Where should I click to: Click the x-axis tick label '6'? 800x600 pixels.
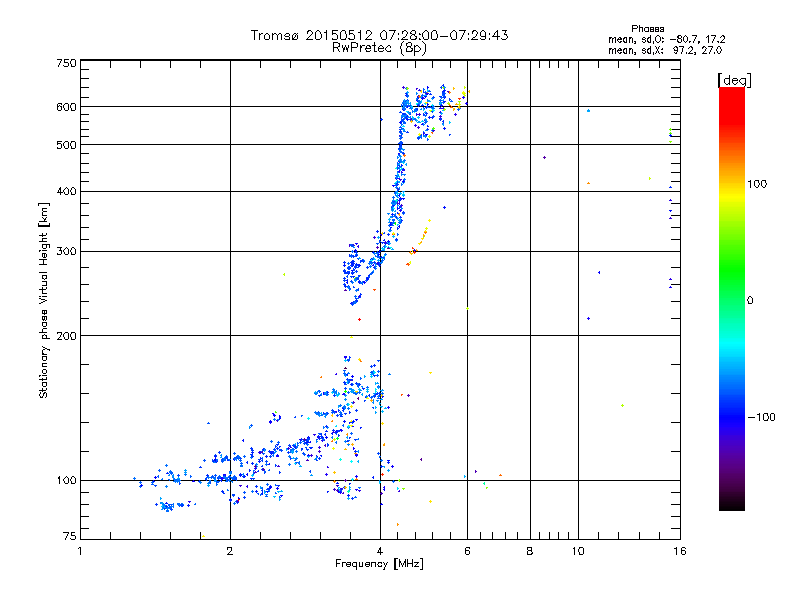(x=467, y=551)
